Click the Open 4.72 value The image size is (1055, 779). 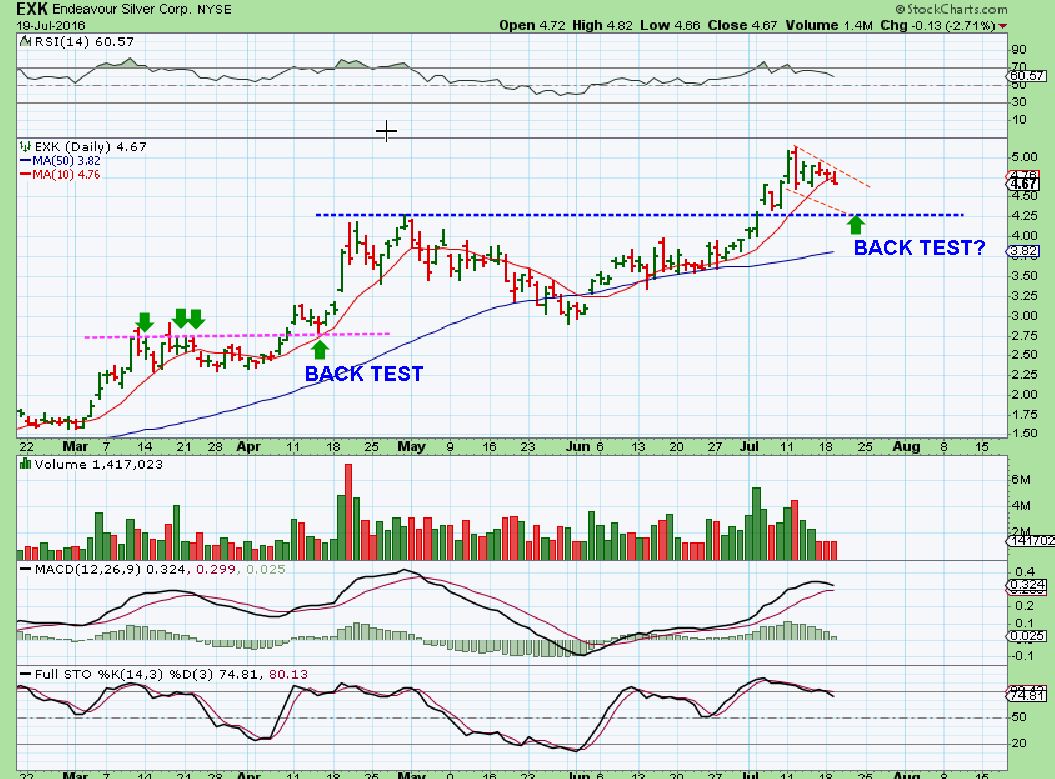click(532, 26)
